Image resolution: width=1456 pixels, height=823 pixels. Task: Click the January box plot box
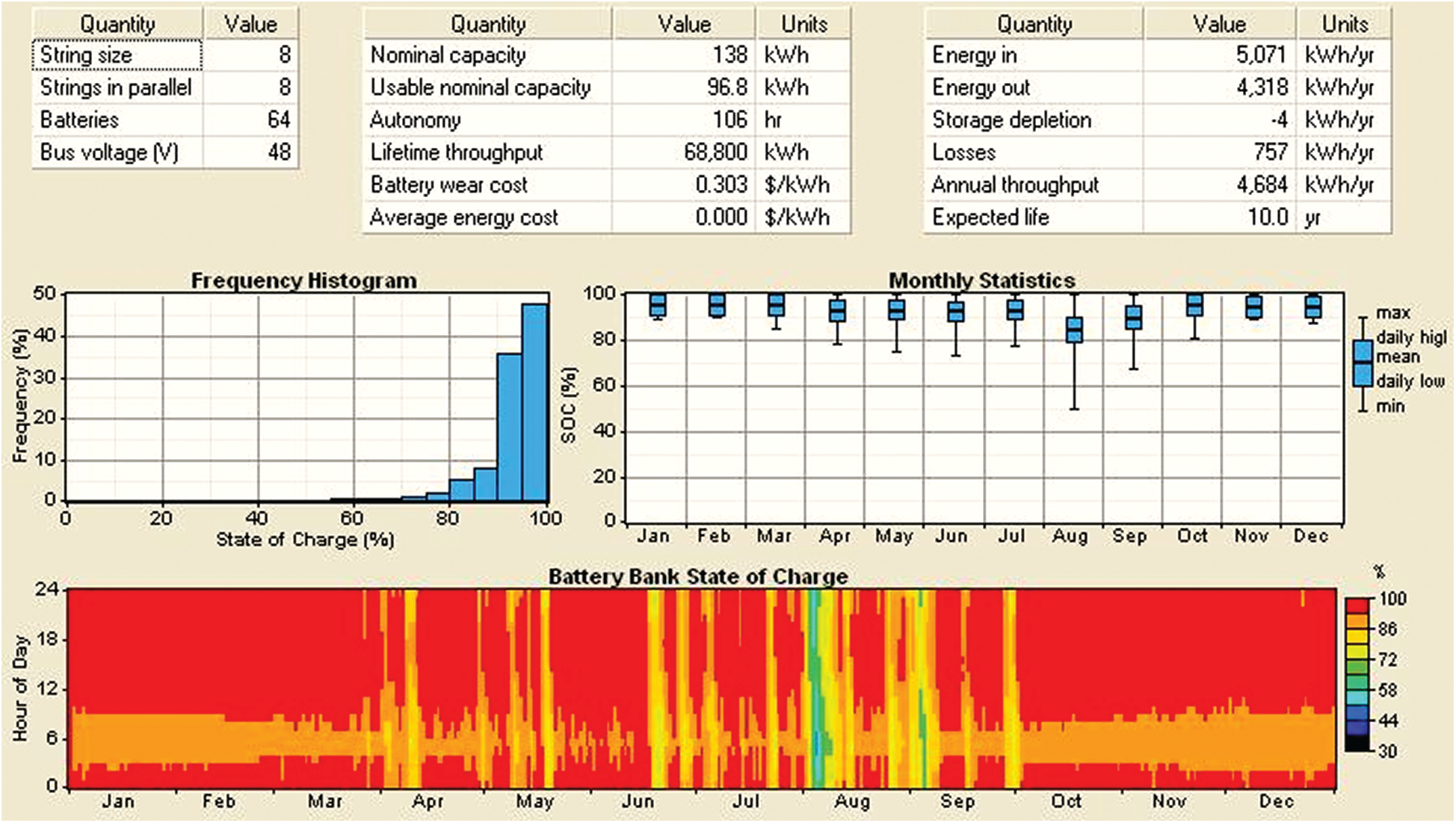[x=658, y=305]
